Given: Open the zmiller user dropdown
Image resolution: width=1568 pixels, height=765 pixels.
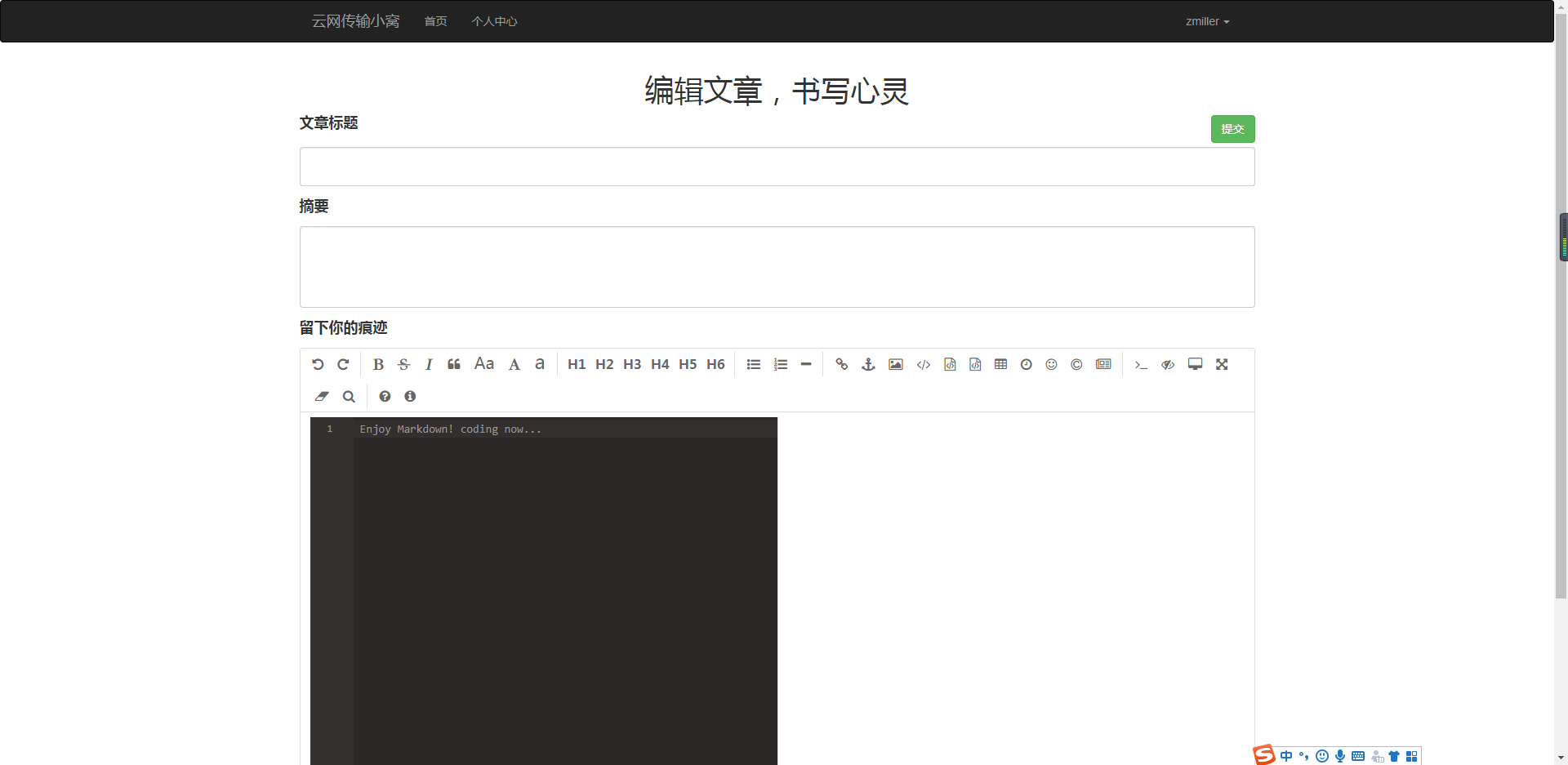Looking at the screenshot, I should tap(1207, 21).
